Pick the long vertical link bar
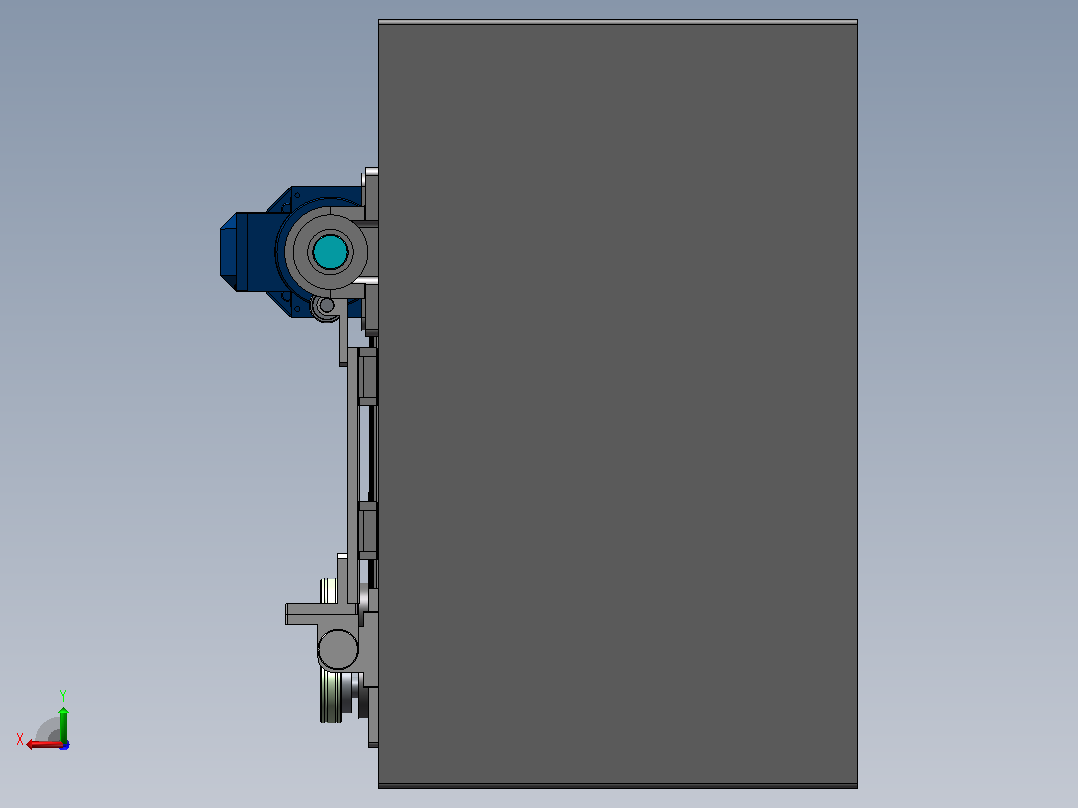Image resolution: width=1078 pixels, height=808 pixels. coord(353,474)
